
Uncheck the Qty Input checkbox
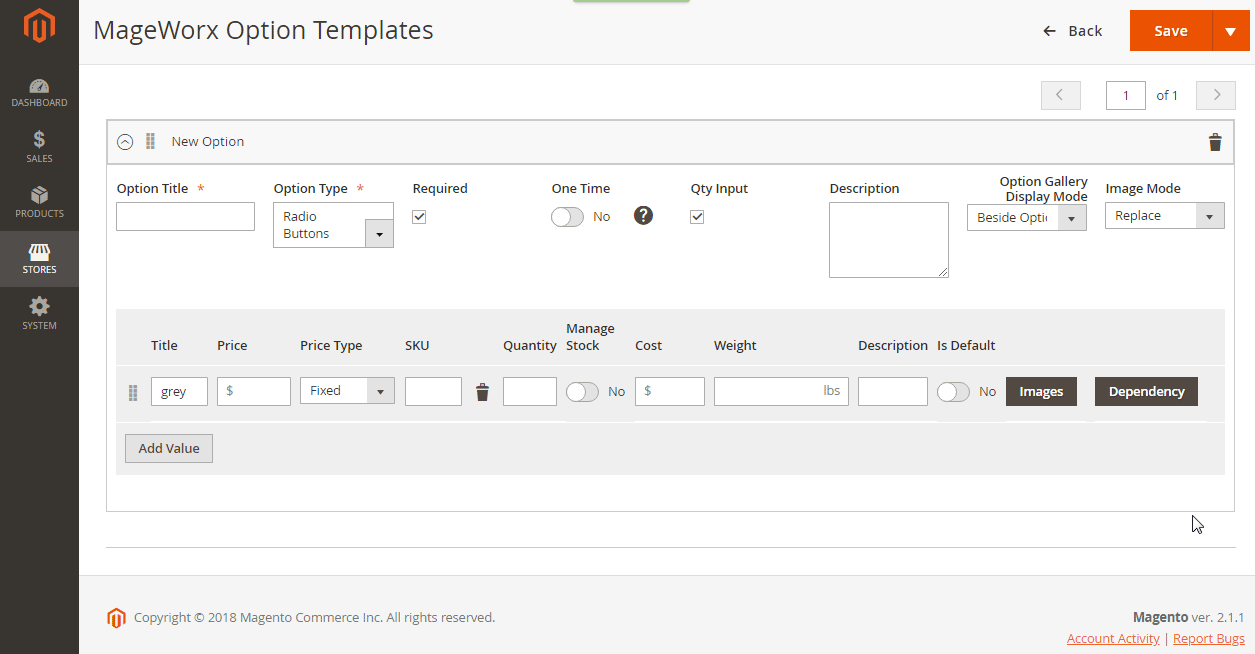tap(697, 217)
